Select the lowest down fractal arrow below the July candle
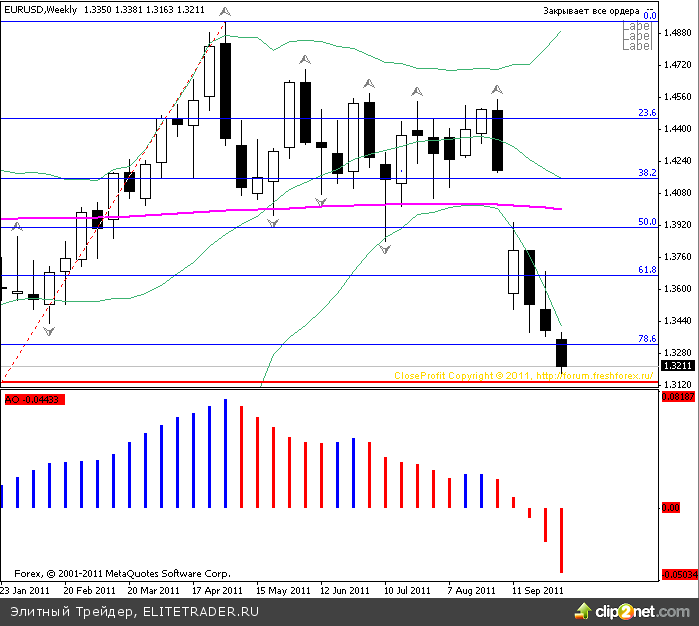The image size is (699, 626). [x=385, y=246]
